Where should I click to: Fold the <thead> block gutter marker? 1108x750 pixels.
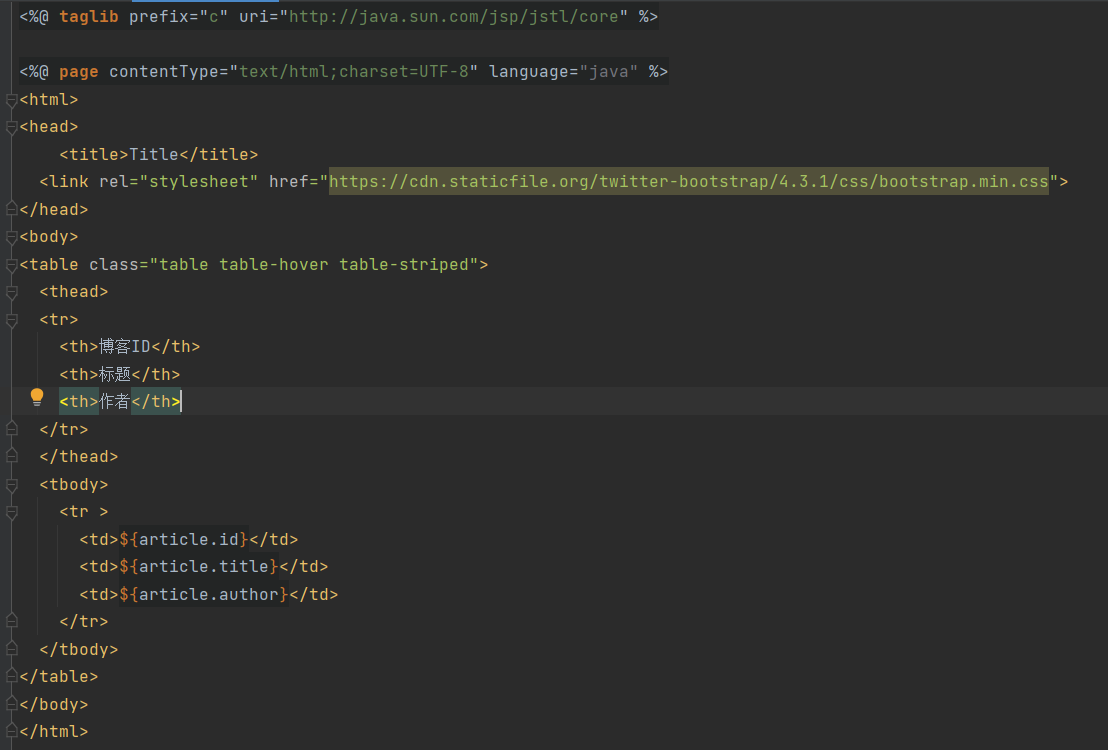point(11,292)
